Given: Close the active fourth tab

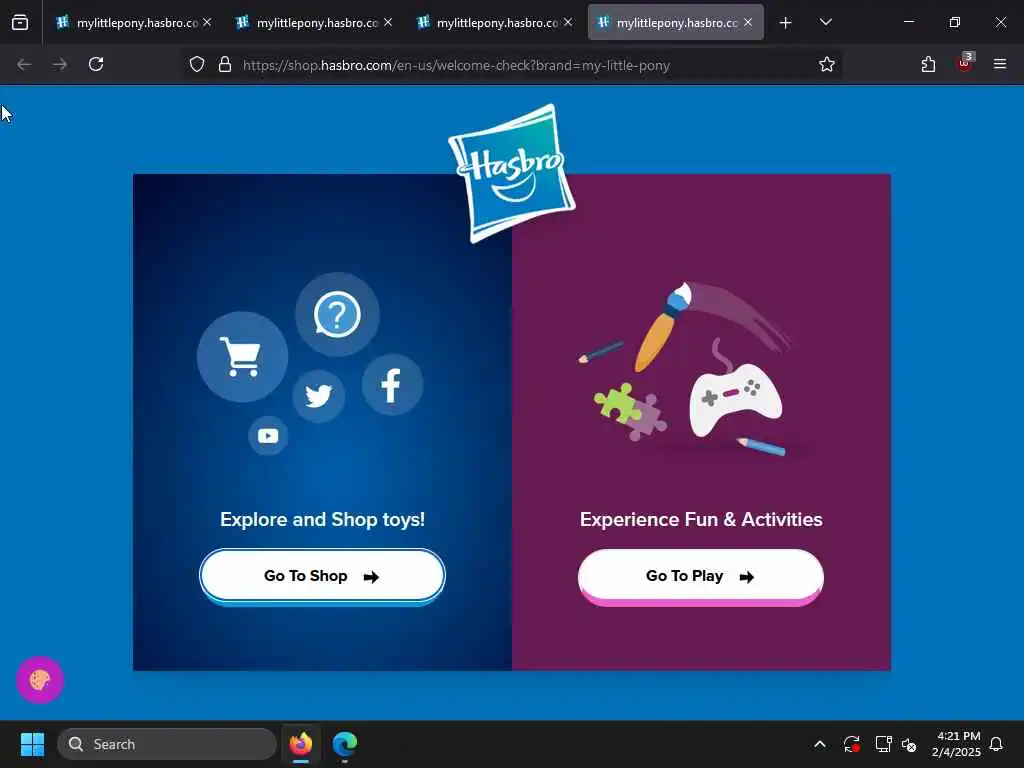Looking at the screenshot, I should coord(748,22).
